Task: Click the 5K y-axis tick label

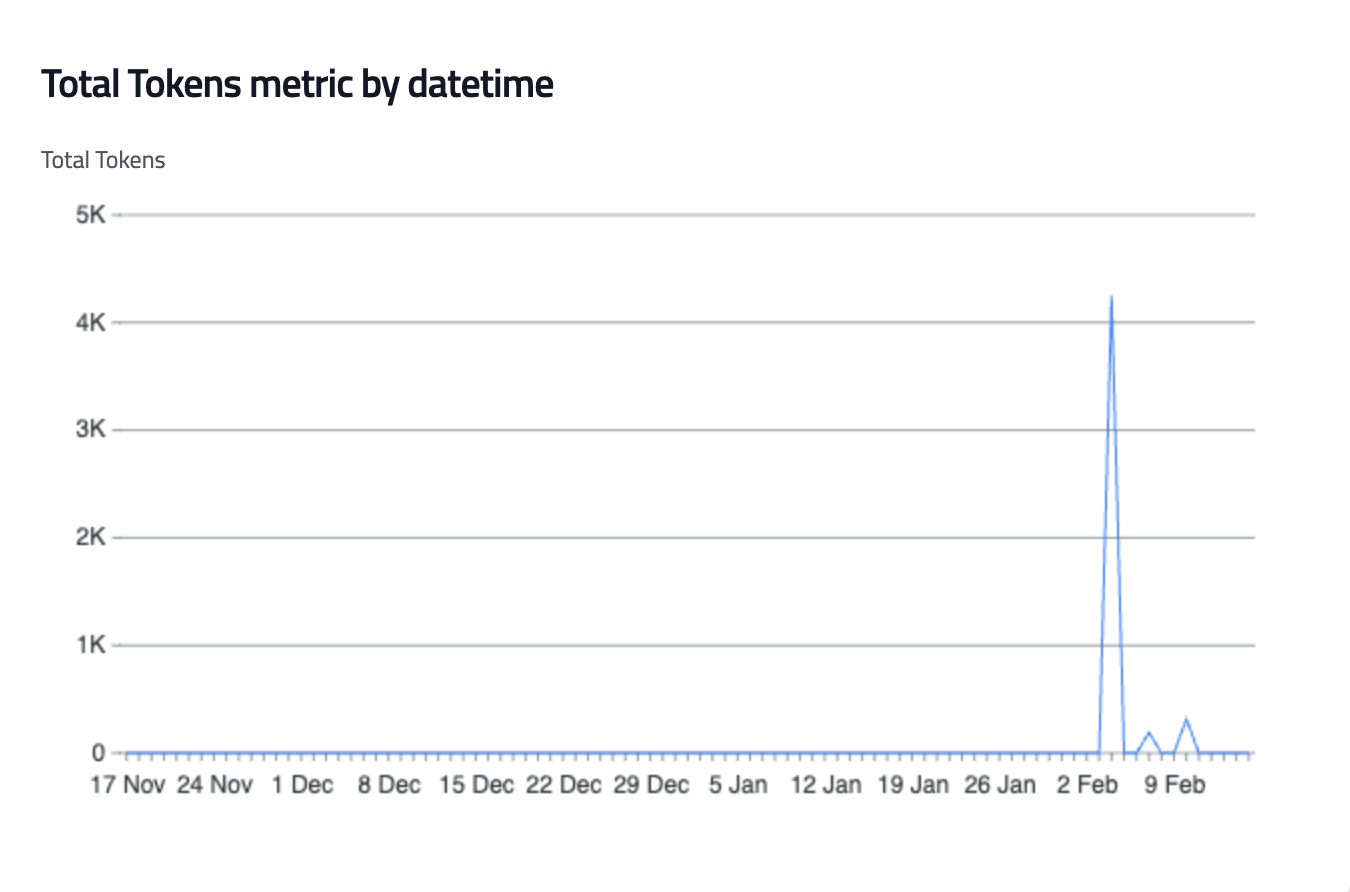Action: click(91, 215)
